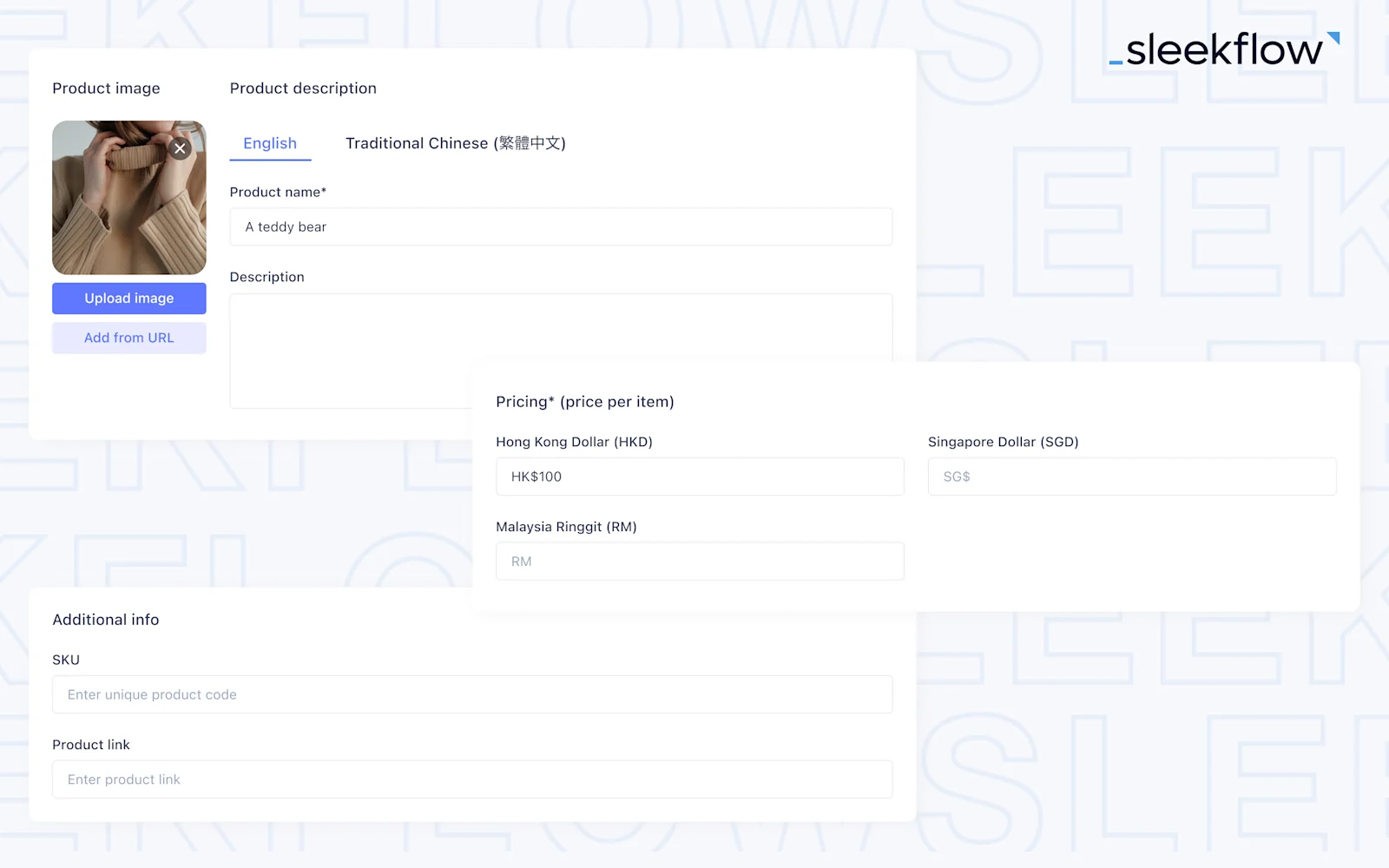The height and width of the screenshot is (868, 1389).
Task: Focus the Hong Kong Dollar price field
Action: click(700, 477)
